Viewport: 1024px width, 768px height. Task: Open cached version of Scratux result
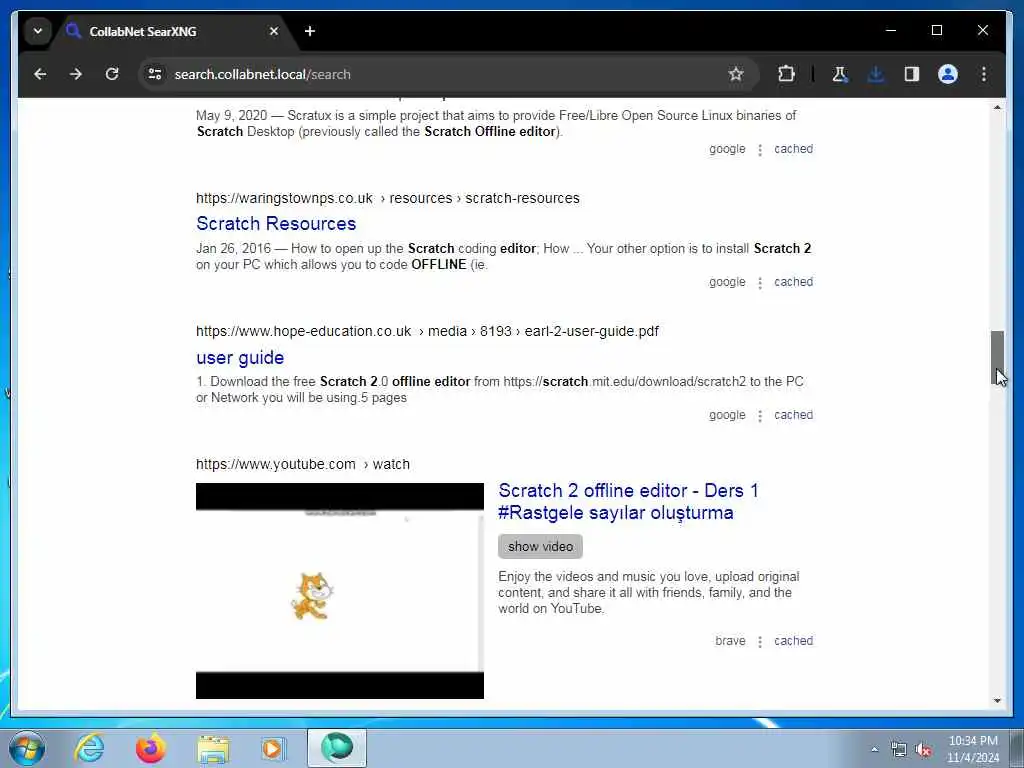793,149
